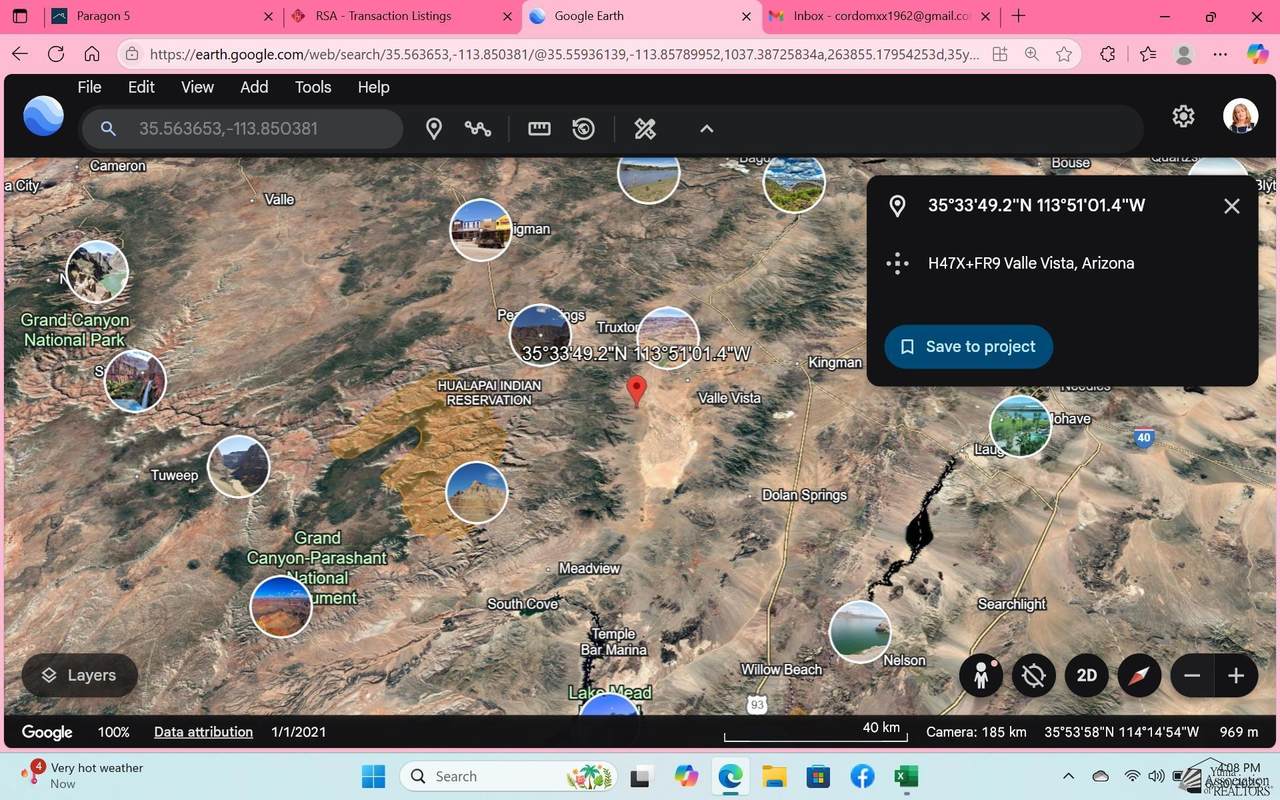Click the Save to project button

(968, 347)
